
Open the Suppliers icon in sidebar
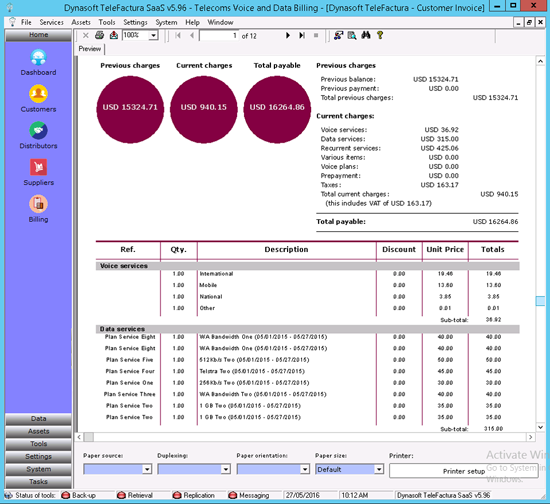pyautogui.click(x=38, y=167)
